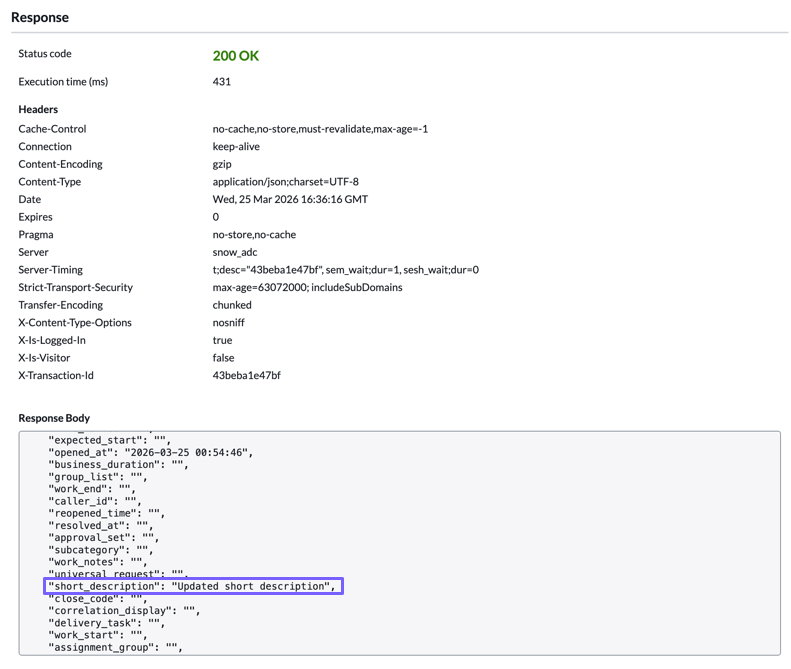Select the Cache-Control header name
This screenshot has width=791, height=669.
52,129
